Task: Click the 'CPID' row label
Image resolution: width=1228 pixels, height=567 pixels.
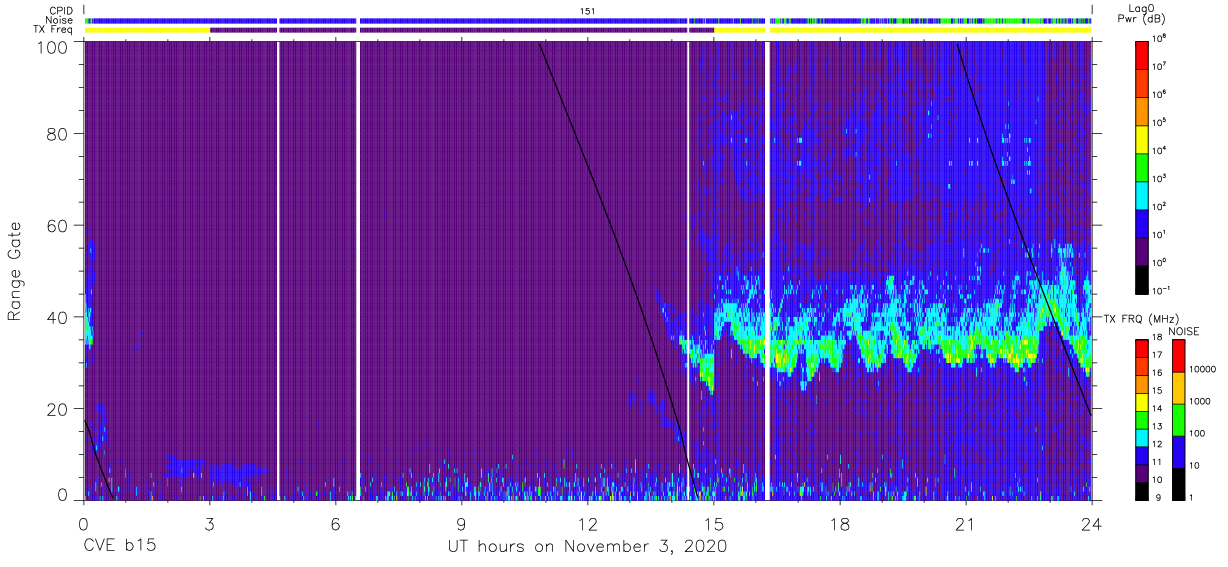Action: point(62,10)
